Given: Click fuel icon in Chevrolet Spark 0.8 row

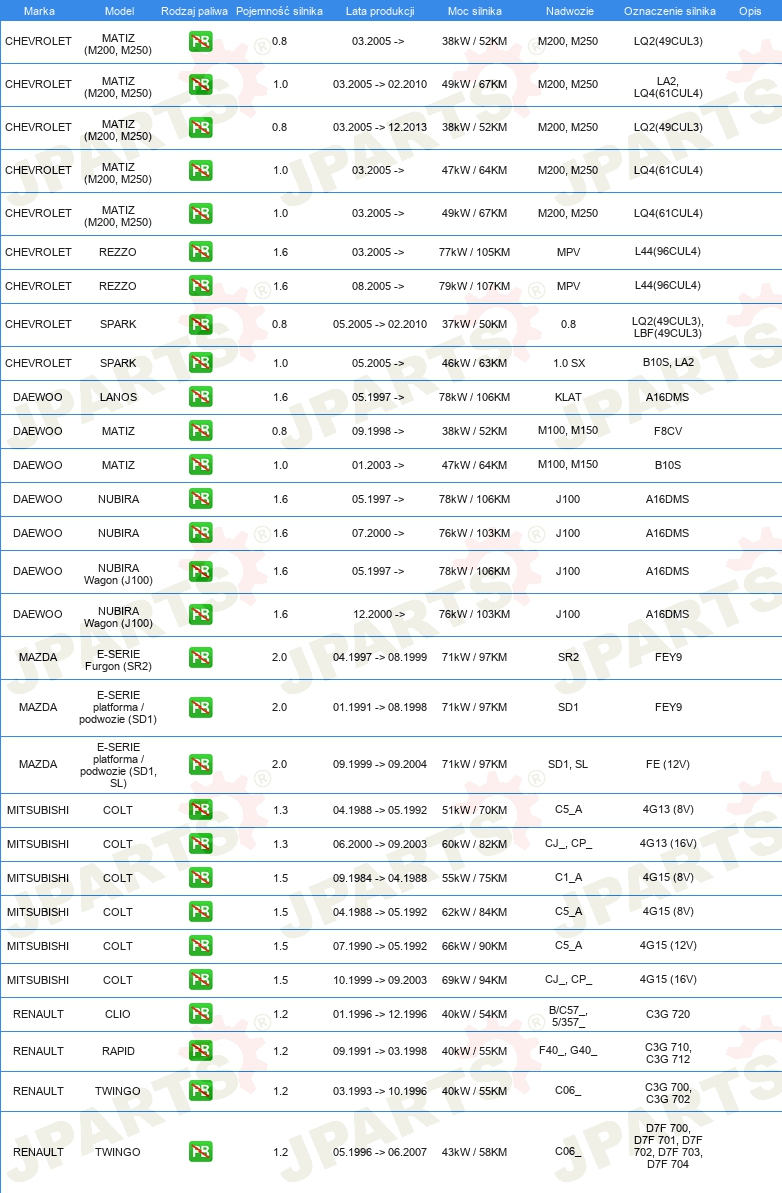Looking at the screenshot, I should tap(201, 324).
